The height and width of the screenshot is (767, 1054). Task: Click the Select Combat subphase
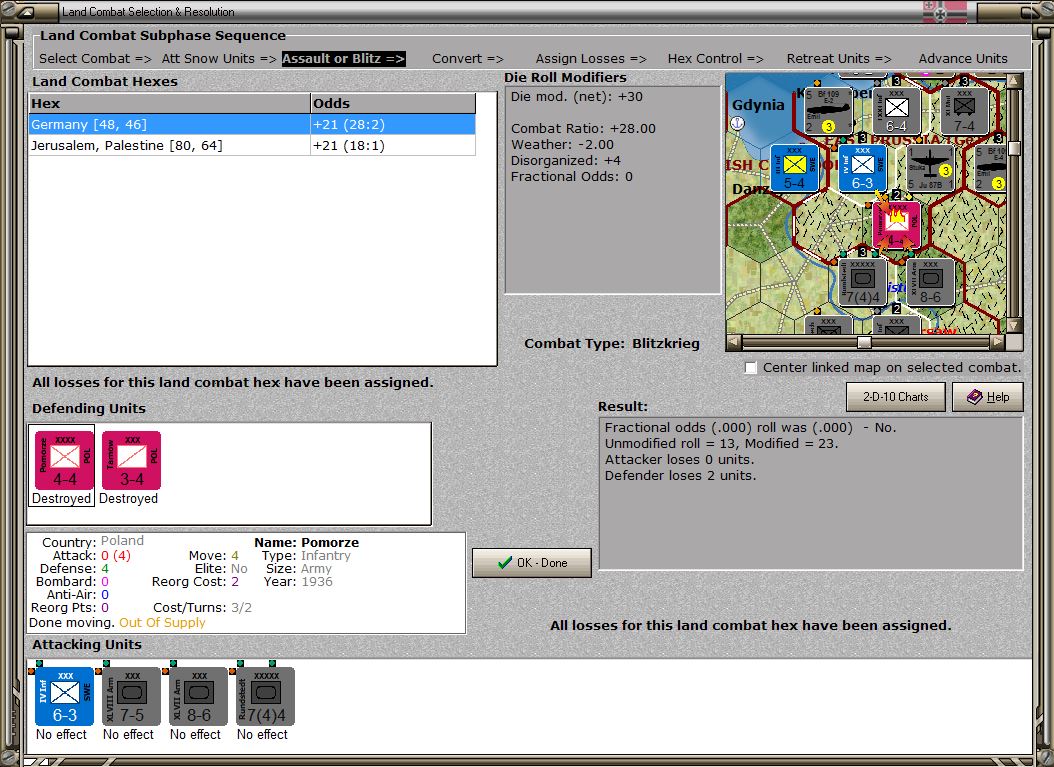[95, 58]
